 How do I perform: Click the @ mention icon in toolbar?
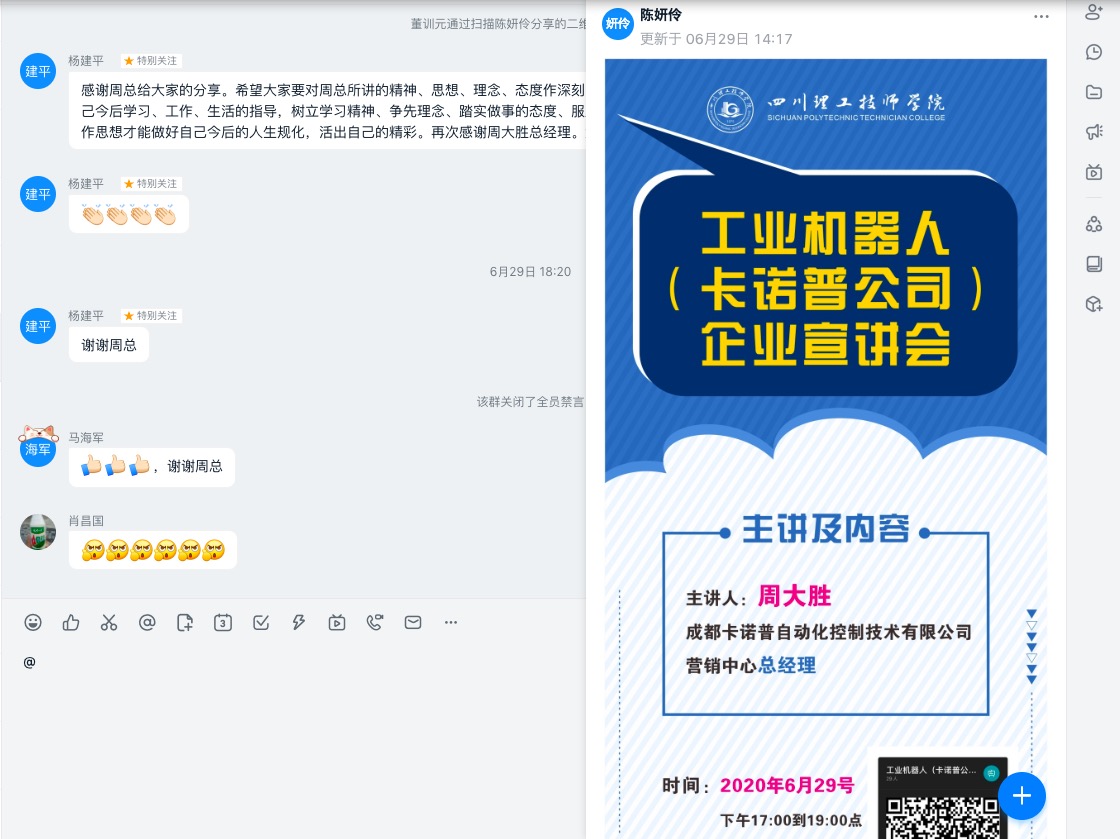click(147, 623)
